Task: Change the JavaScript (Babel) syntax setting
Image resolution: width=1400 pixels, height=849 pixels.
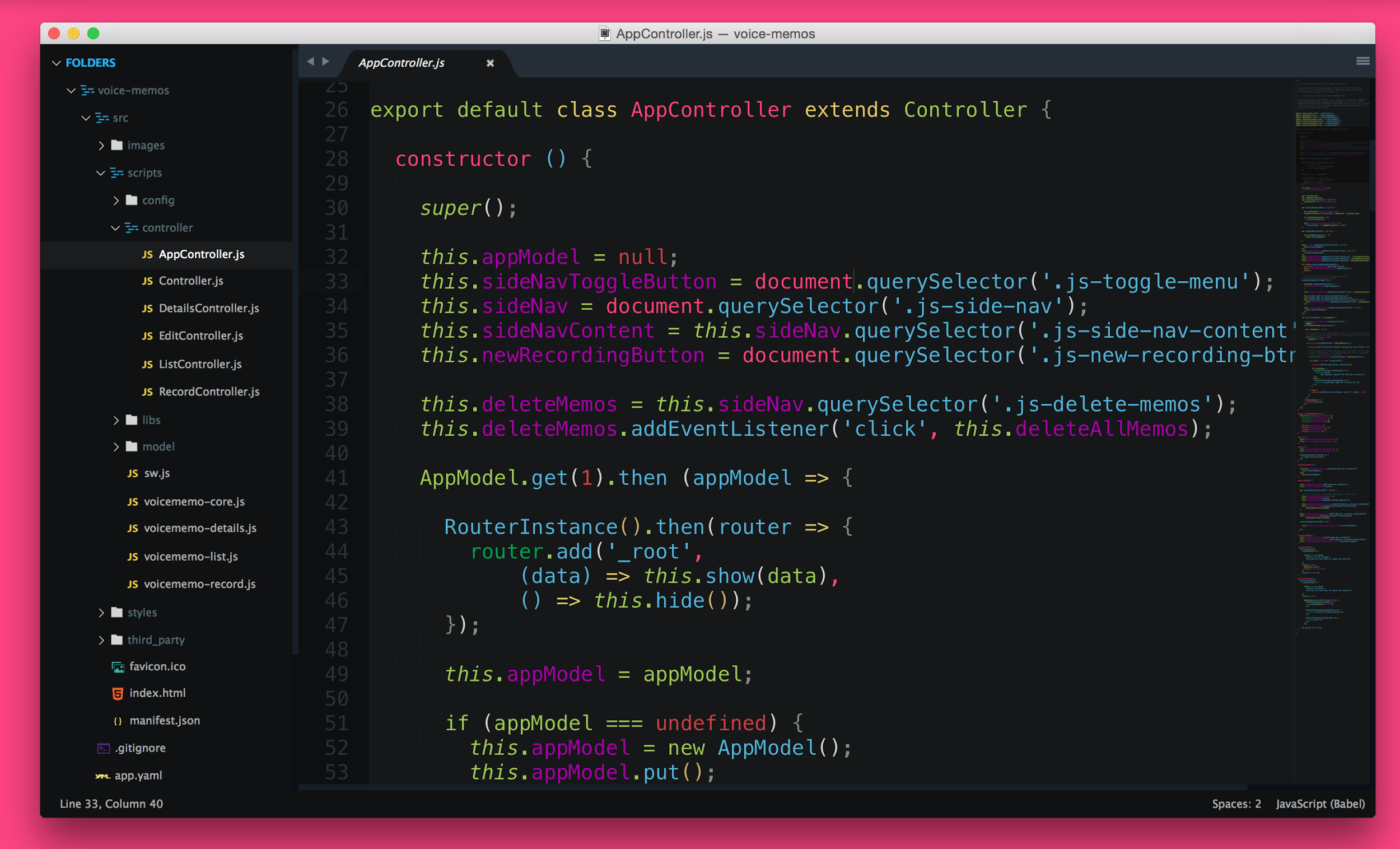Action: (1320, 804)
